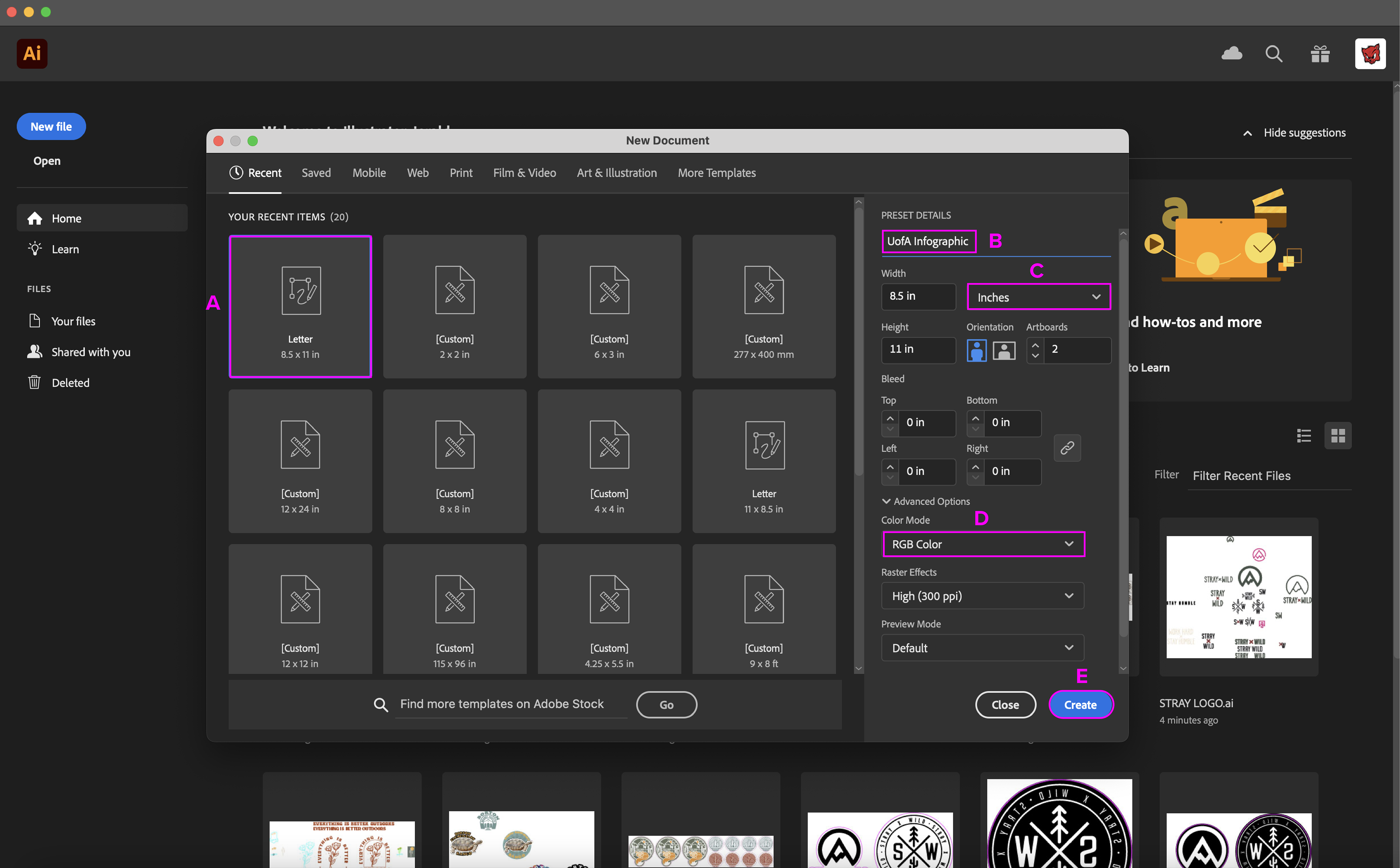Open the Raster Effects dropdown
1400x868 pixels.
(982, 596)
